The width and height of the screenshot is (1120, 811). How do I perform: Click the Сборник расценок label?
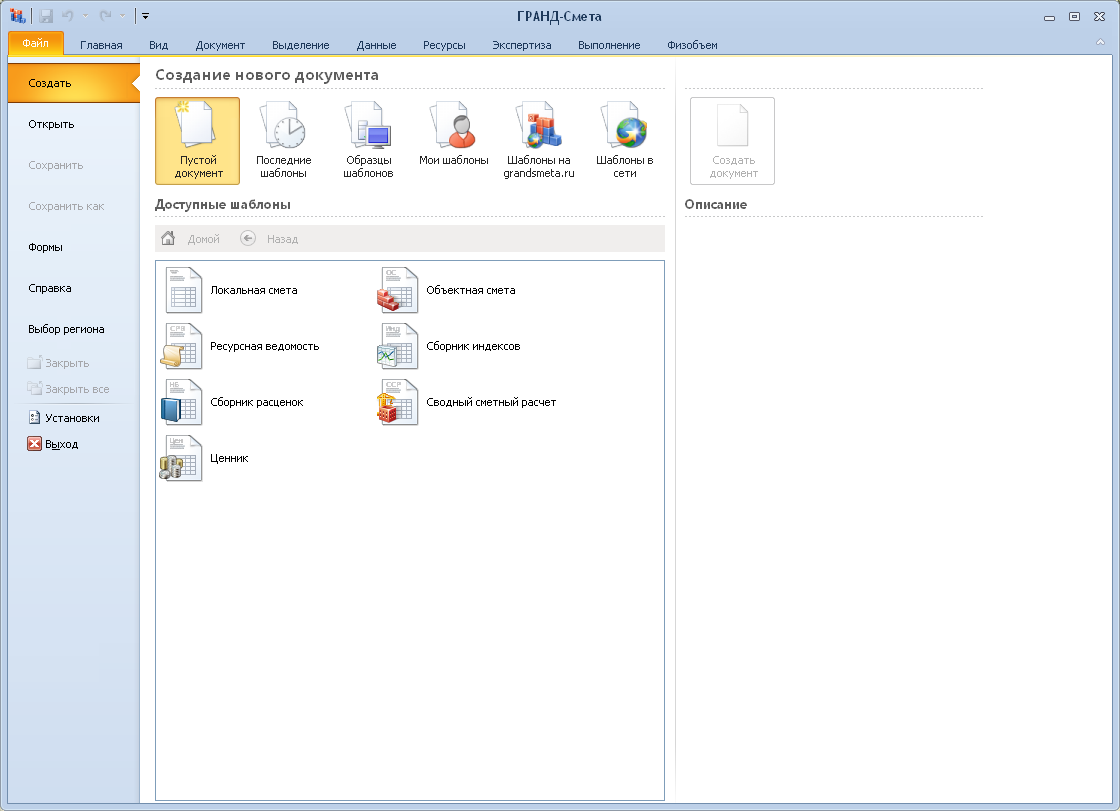click(256, 402)
